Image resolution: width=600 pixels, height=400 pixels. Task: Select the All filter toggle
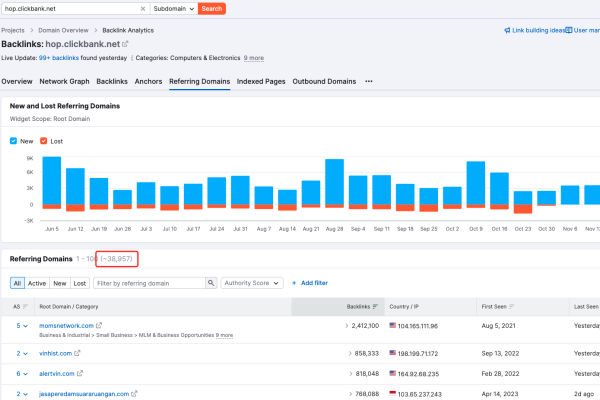[17, 283]
